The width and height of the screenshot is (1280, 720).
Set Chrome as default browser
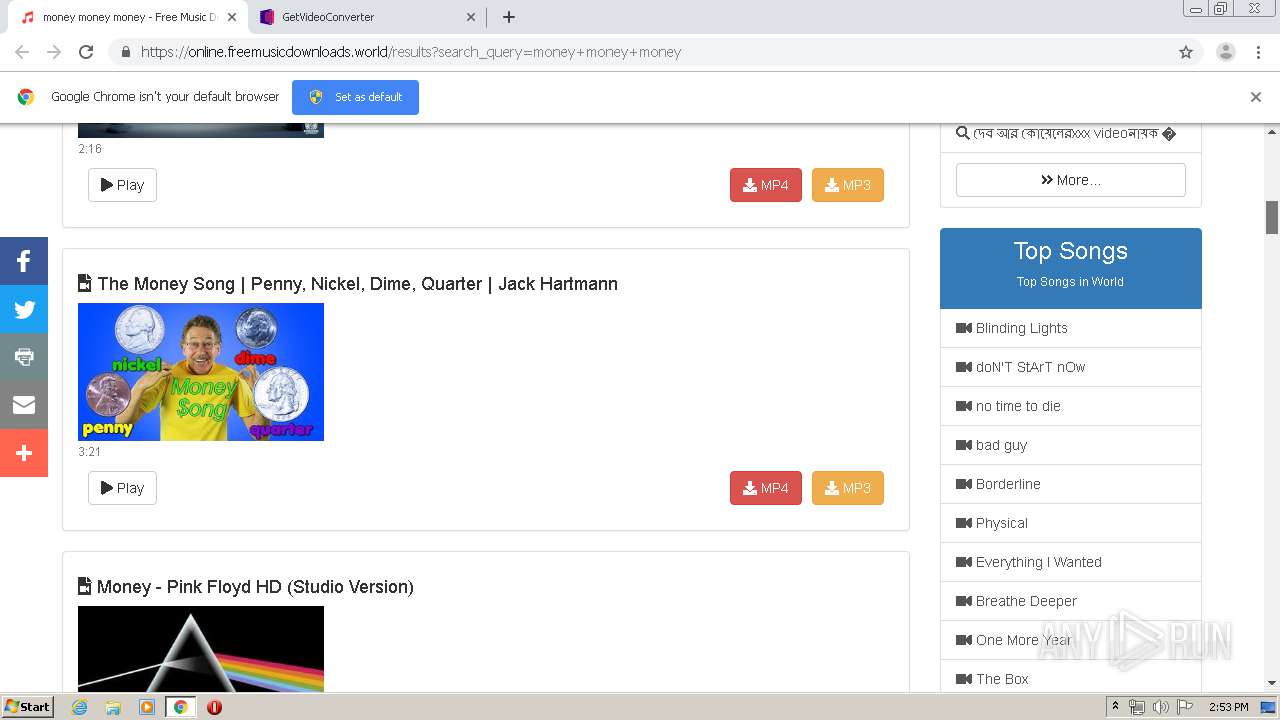[x=355, y=97]
